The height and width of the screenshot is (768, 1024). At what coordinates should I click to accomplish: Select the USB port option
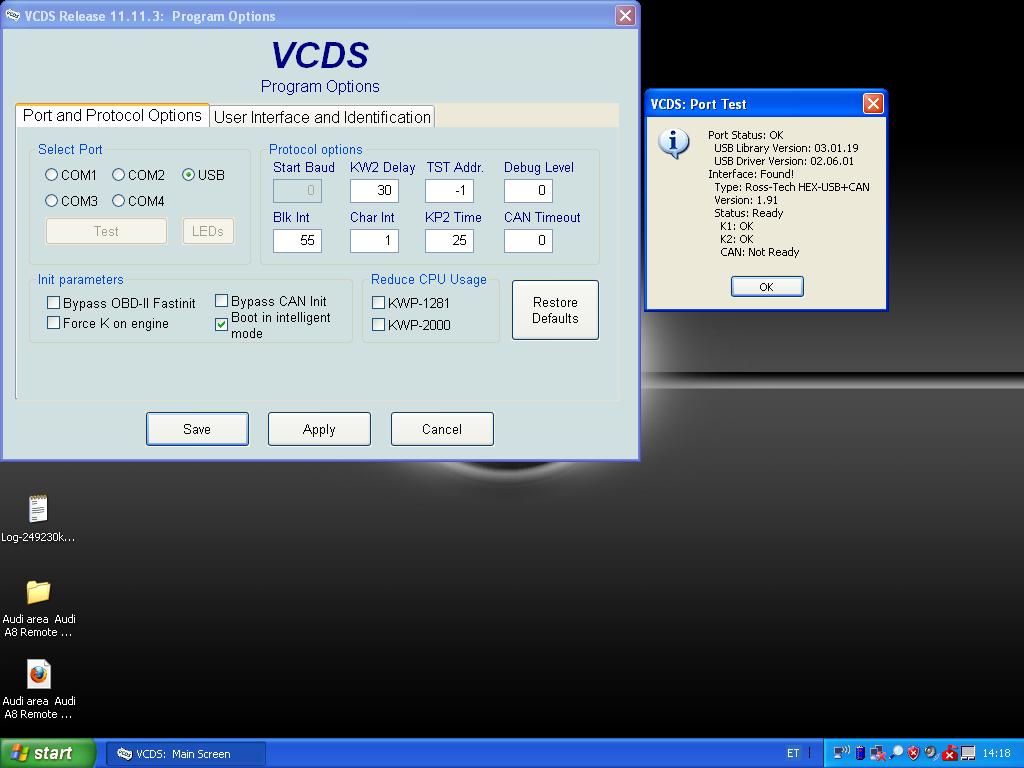click(x=188, y=175)
